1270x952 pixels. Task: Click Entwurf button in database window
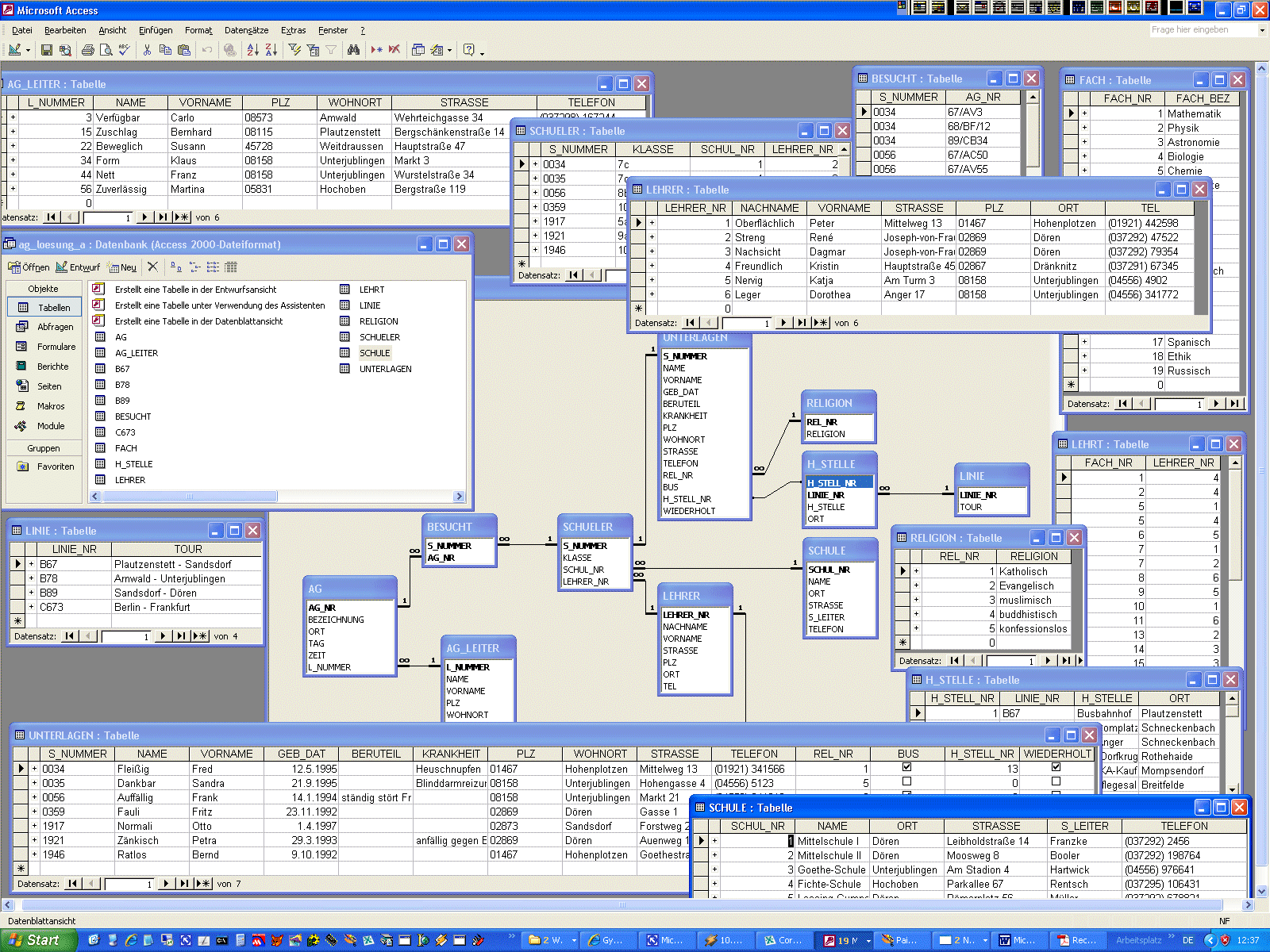coord(78,267)
